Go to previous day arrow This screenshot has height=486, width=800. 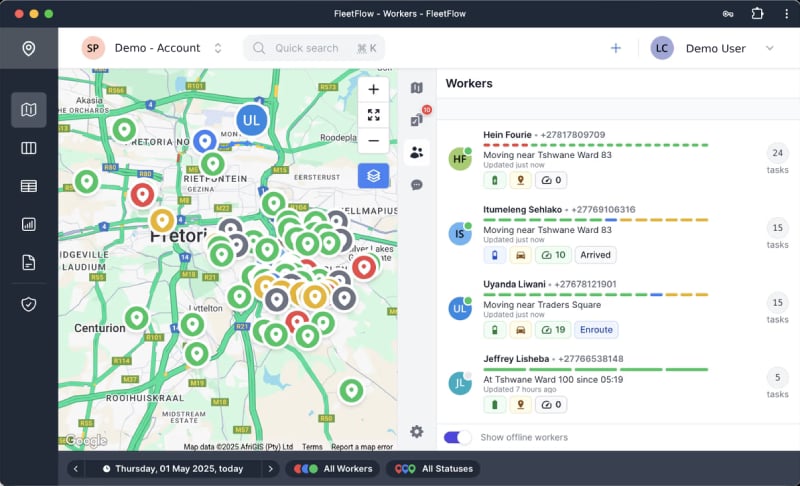[76, 469]
